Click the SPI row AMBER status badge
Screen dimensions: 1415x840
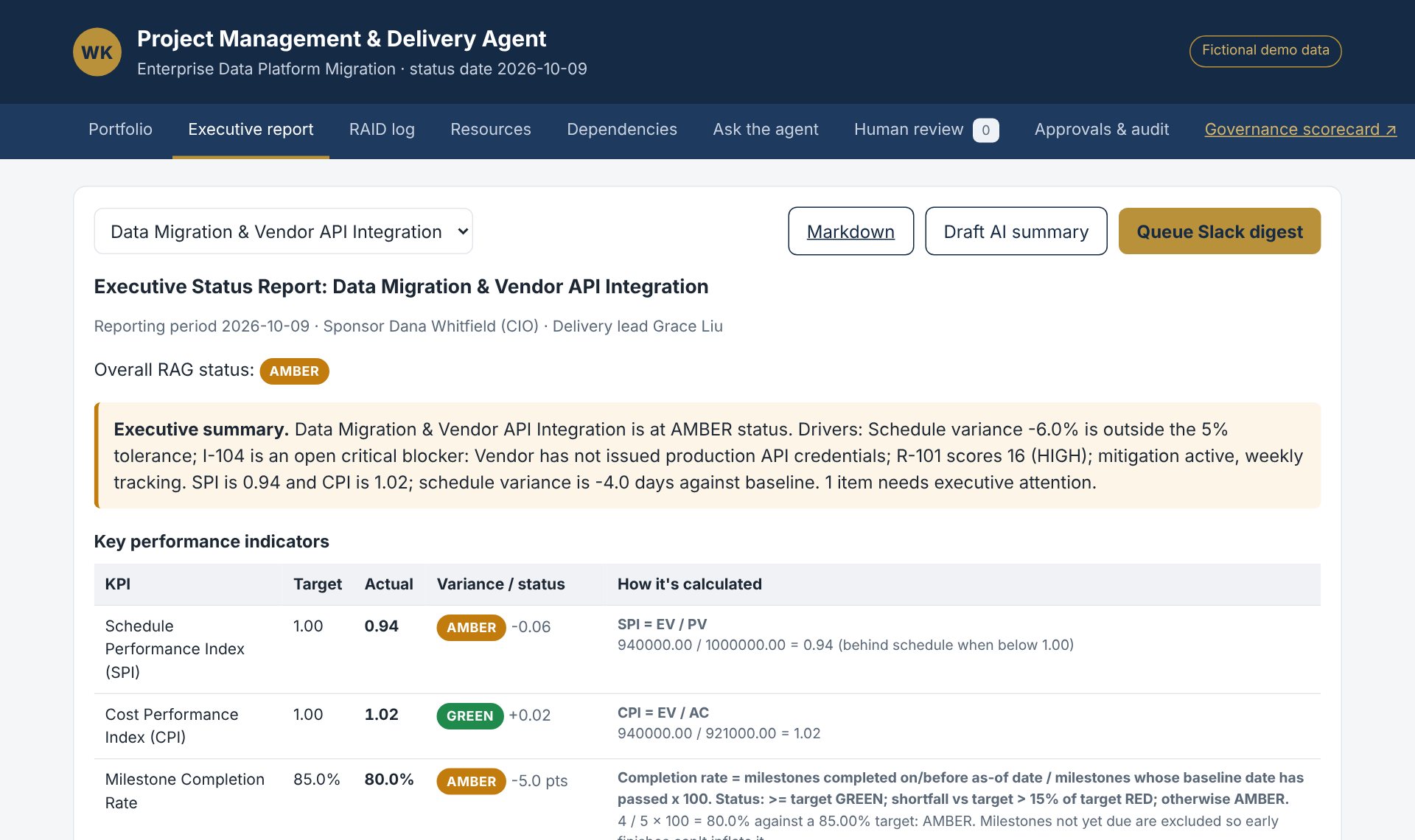point(471,628)
